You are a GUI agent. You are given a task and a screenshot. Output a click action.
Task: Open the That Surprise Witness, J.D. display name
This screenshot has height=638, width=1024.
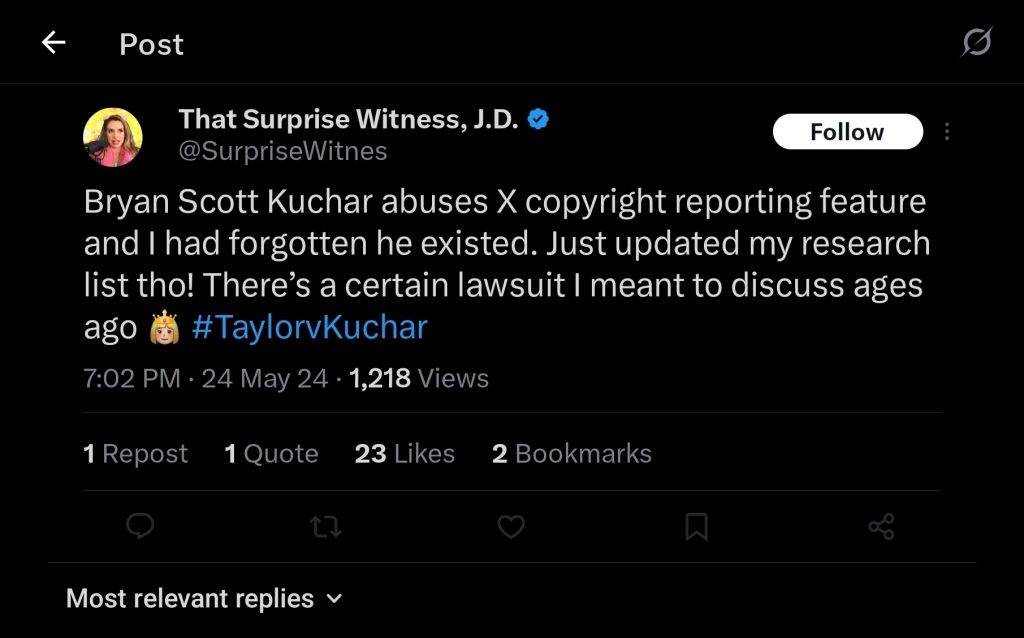(348, 120)
